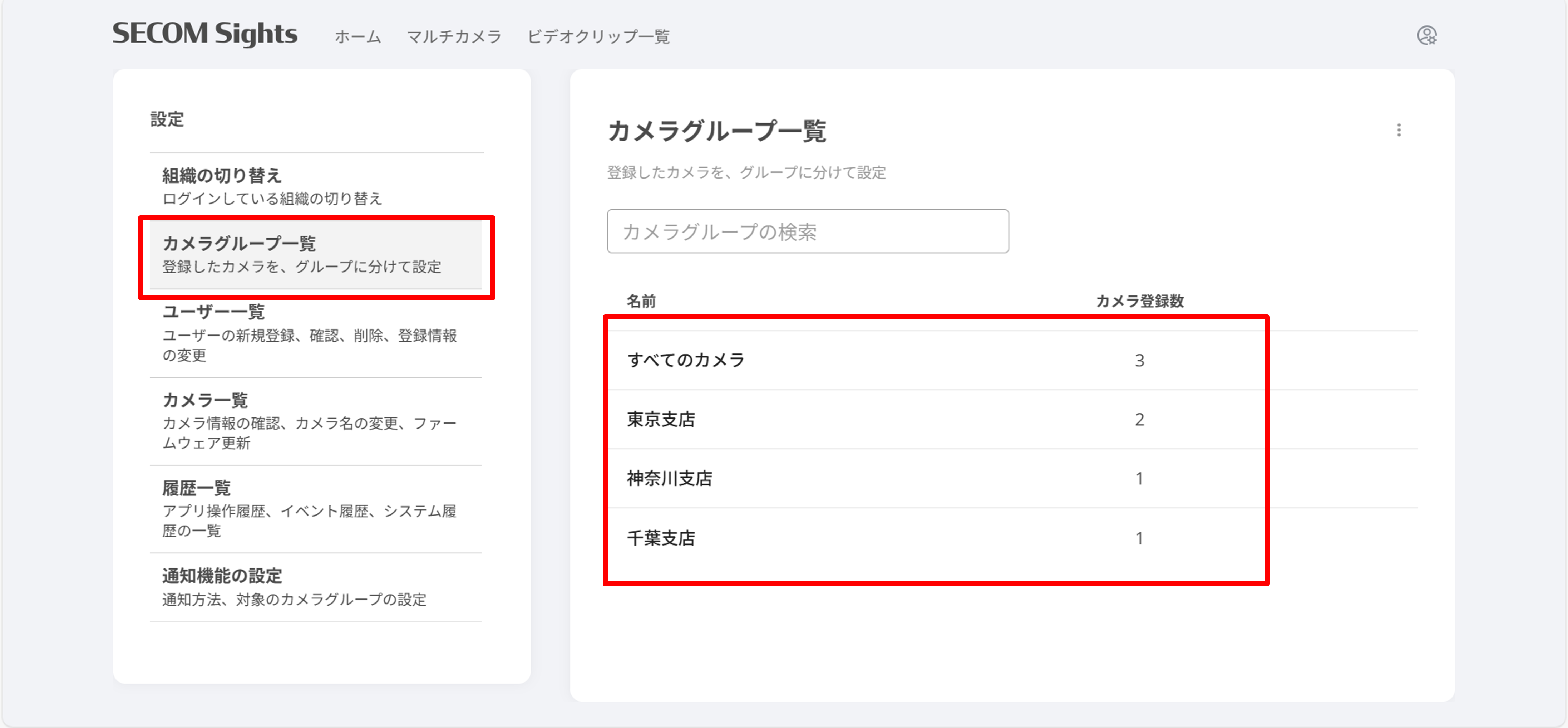1568x728 pixels.
Task: Open 履歴一覧 in settings menu
Action: pyautogui.click(x=316, y=509)
